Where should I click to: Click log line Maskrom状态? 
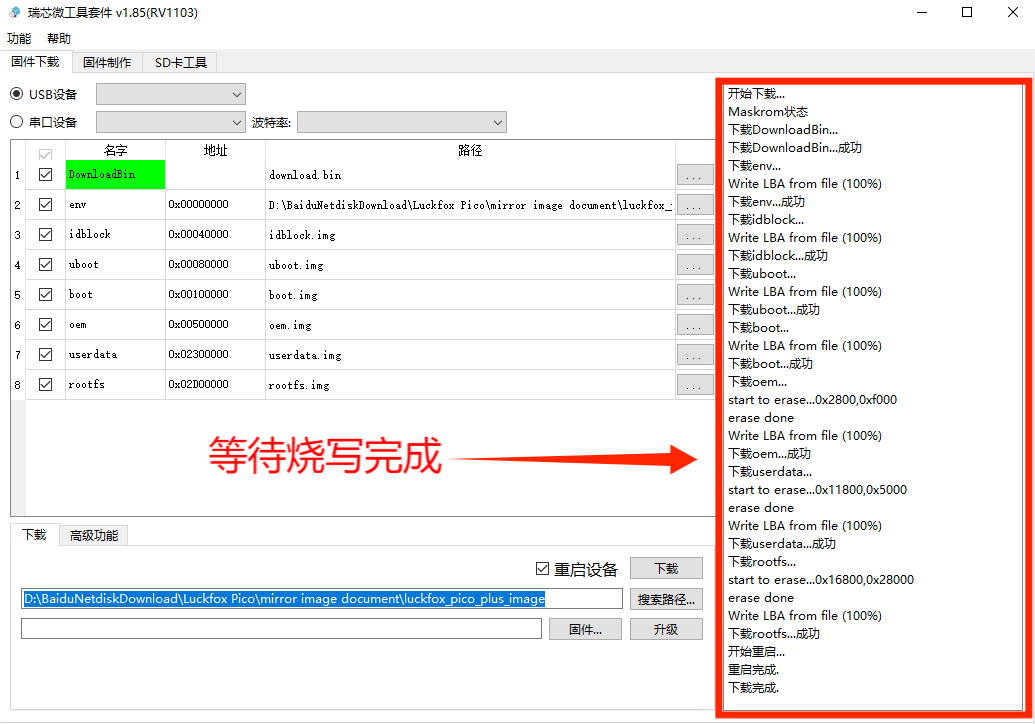pyautogui.click(x=768, y=112)
